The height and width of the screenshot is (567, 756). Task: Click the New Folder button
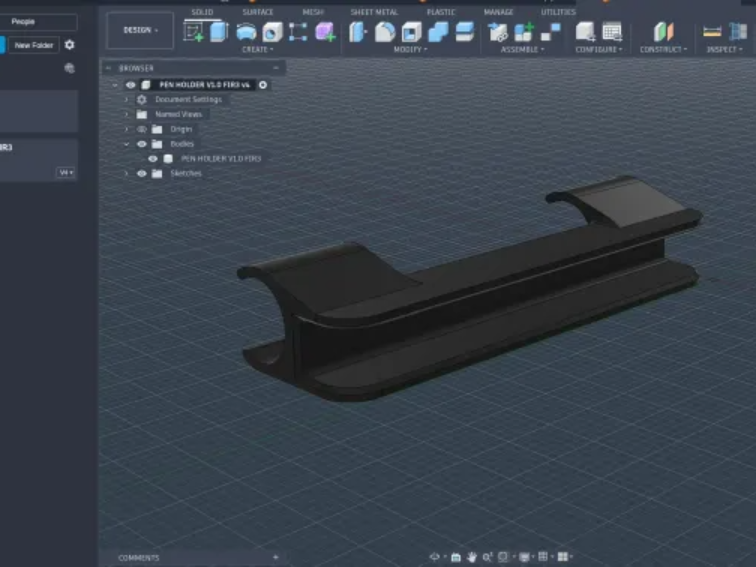tap(34, 45)
